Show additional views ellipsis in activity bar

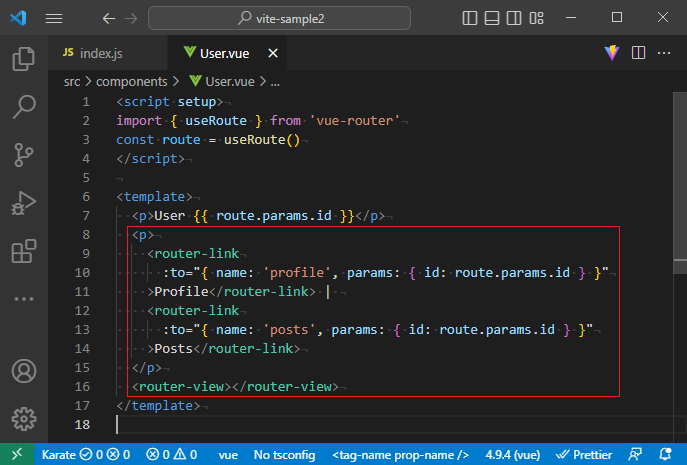tap(24, 299)
